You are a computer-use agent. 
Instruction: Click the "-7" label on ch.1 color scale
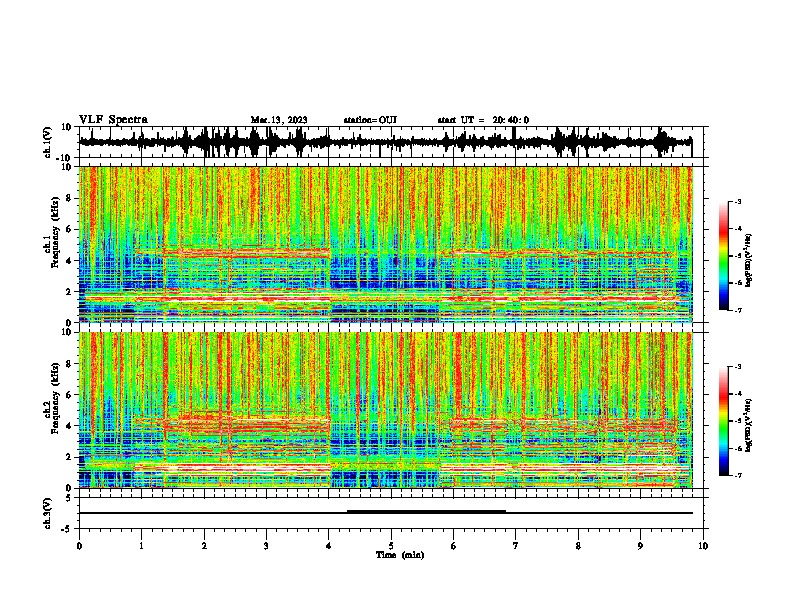pos(738,310)
